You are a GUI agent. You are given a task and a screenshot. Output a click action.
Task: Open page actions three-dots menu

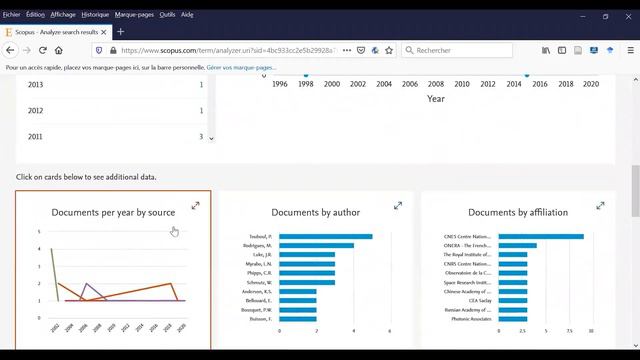(347, 50)
